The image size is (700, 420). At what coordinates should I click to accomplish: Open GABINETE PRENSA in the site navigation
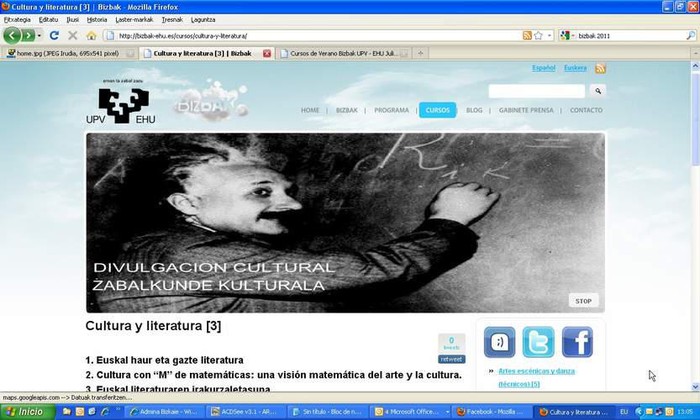tap(526, 110)
